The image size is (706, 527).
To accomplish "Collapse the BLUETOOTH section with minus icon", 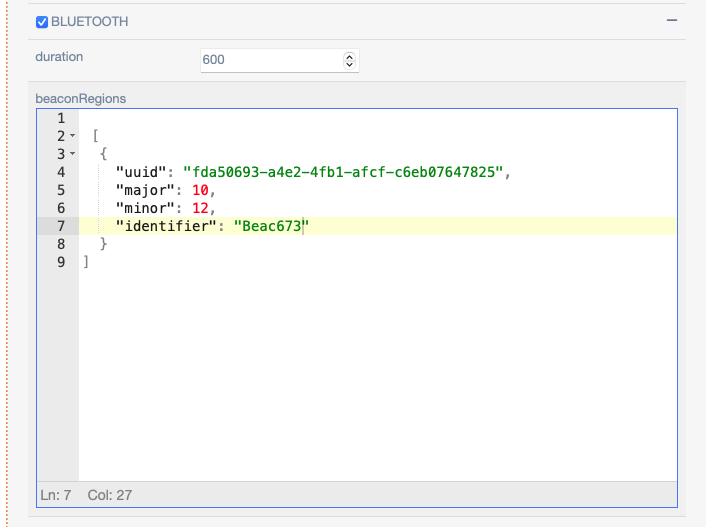I will click(x=672, y=20).
